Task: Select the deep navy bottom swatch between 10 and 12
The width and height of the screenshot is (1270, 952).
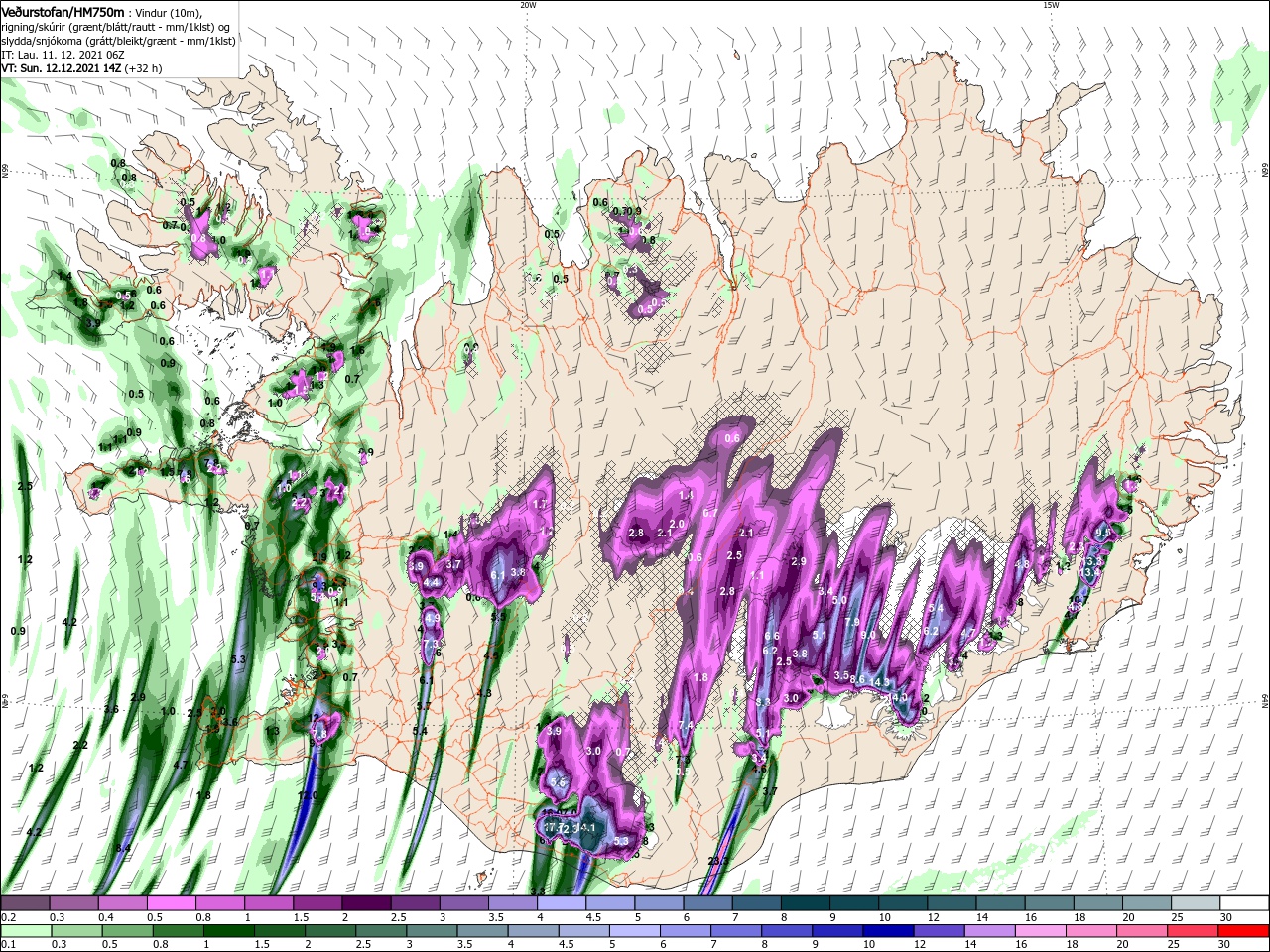Action: pyautogui.click(x=889, y=931)
